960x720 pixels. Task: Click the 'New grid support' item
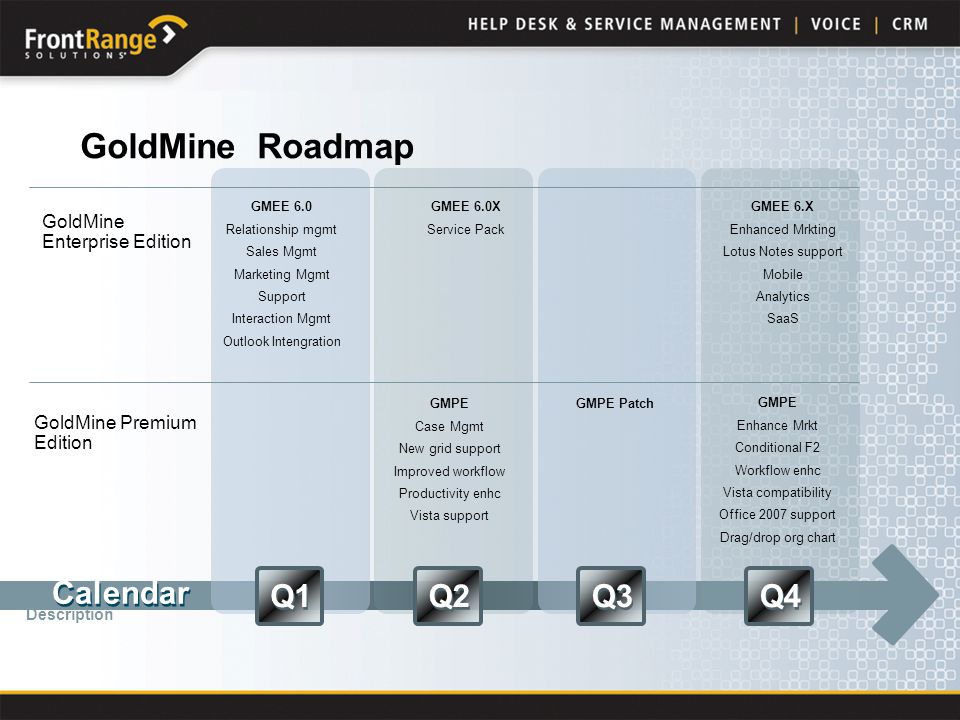449,449
